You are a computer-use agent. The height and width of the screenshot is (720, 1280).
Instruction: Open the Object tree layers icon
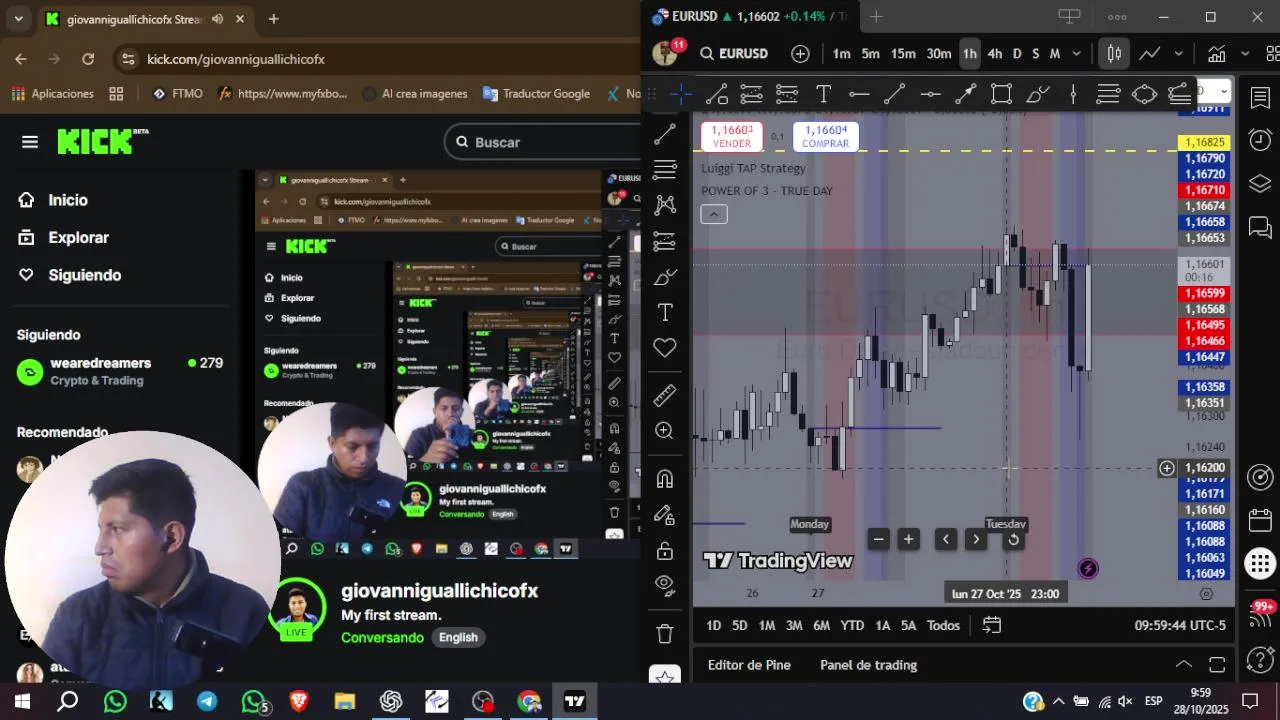click(x=1260, y=184)
